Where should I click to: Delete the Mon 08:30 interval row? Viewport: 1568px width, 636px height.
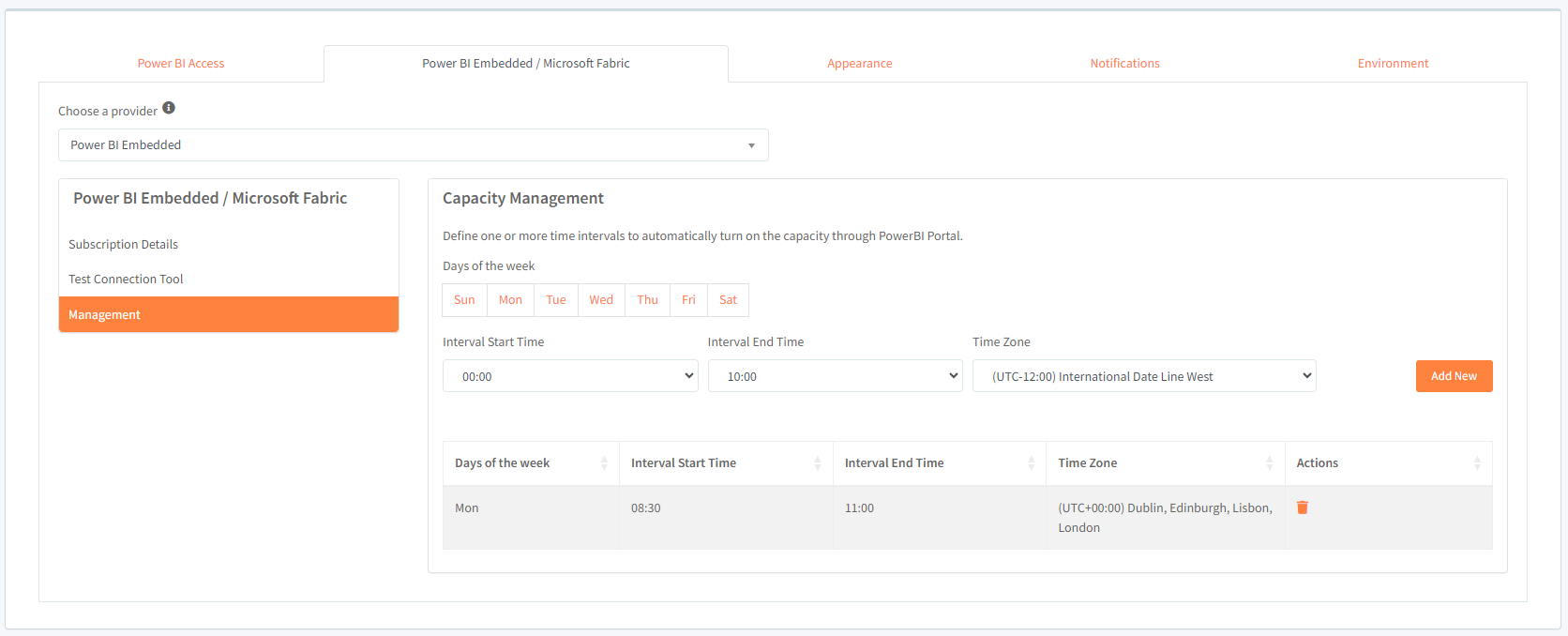click(x=1302, y=507)
